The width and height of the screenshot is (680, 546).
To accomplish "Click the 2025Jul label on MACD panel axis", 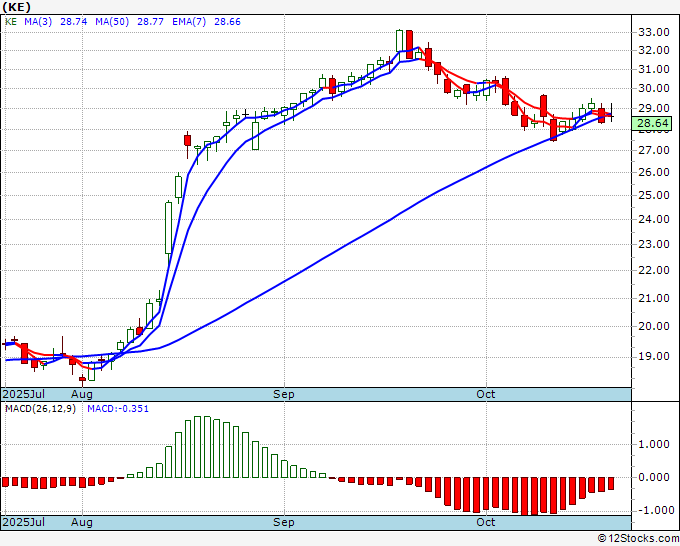I will point(24,522).
